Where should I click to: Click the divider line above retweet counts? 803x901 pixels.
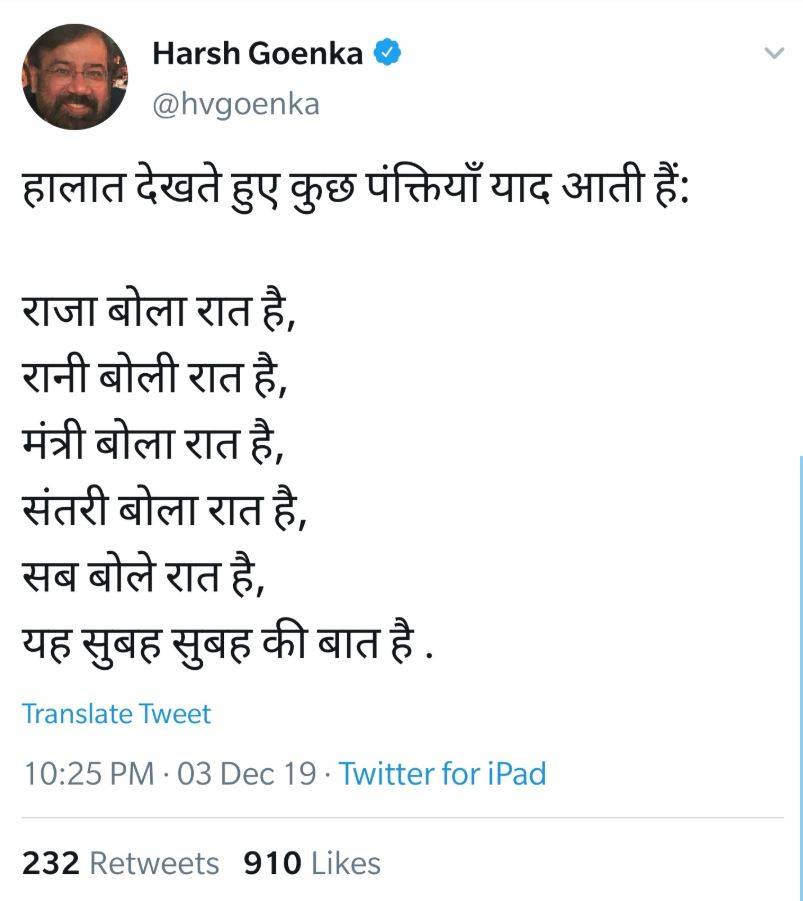click(400, 818)
